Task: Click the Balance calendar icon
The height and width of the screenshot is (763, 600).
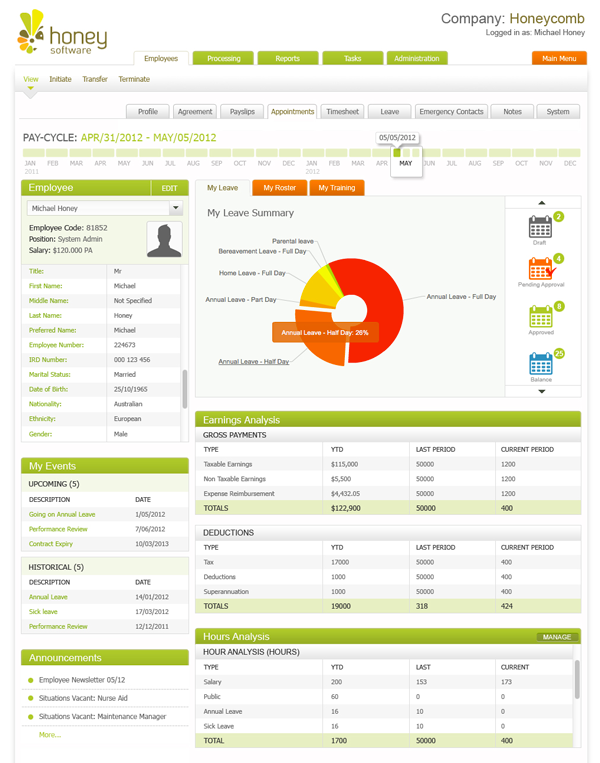Action: click(x=540, y=364)
